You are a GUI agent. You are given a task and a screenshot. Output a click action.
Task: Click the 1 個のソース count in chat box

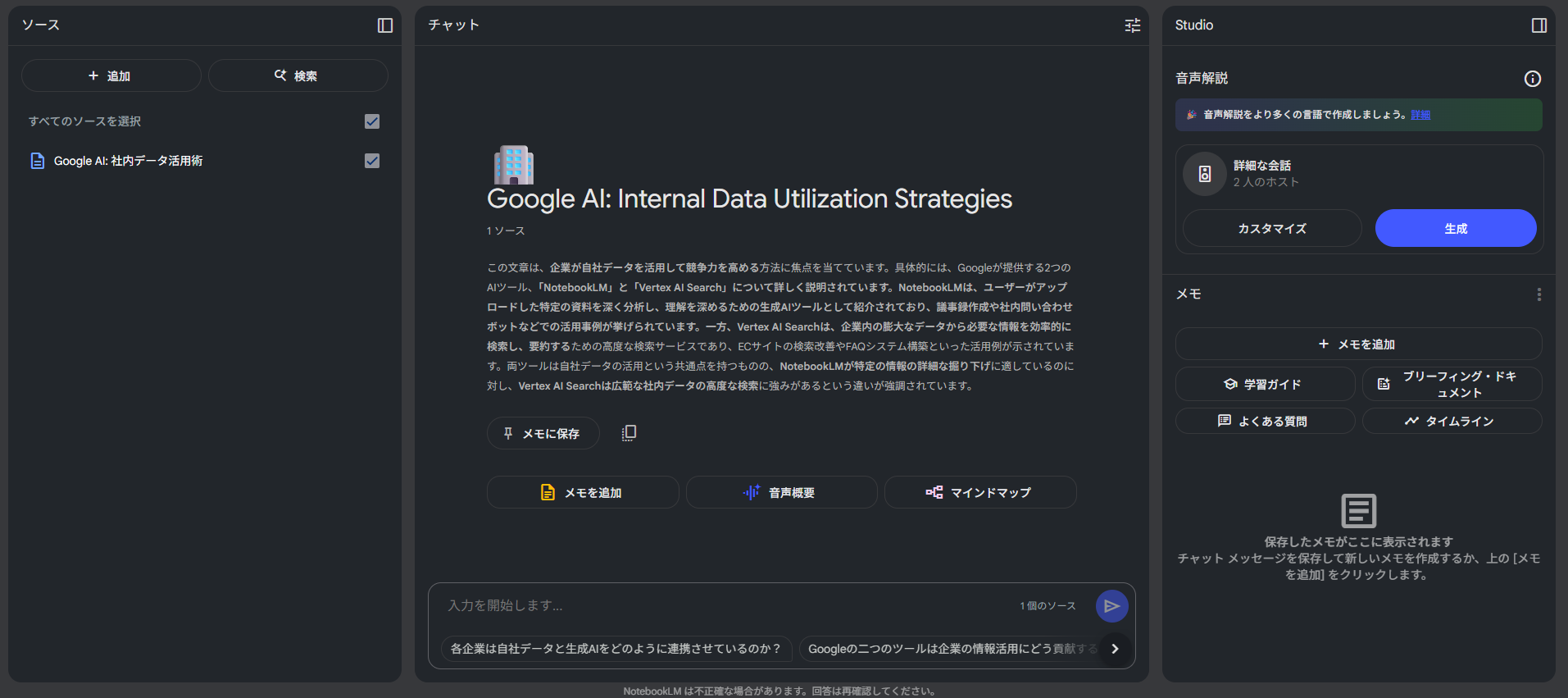1048,606
